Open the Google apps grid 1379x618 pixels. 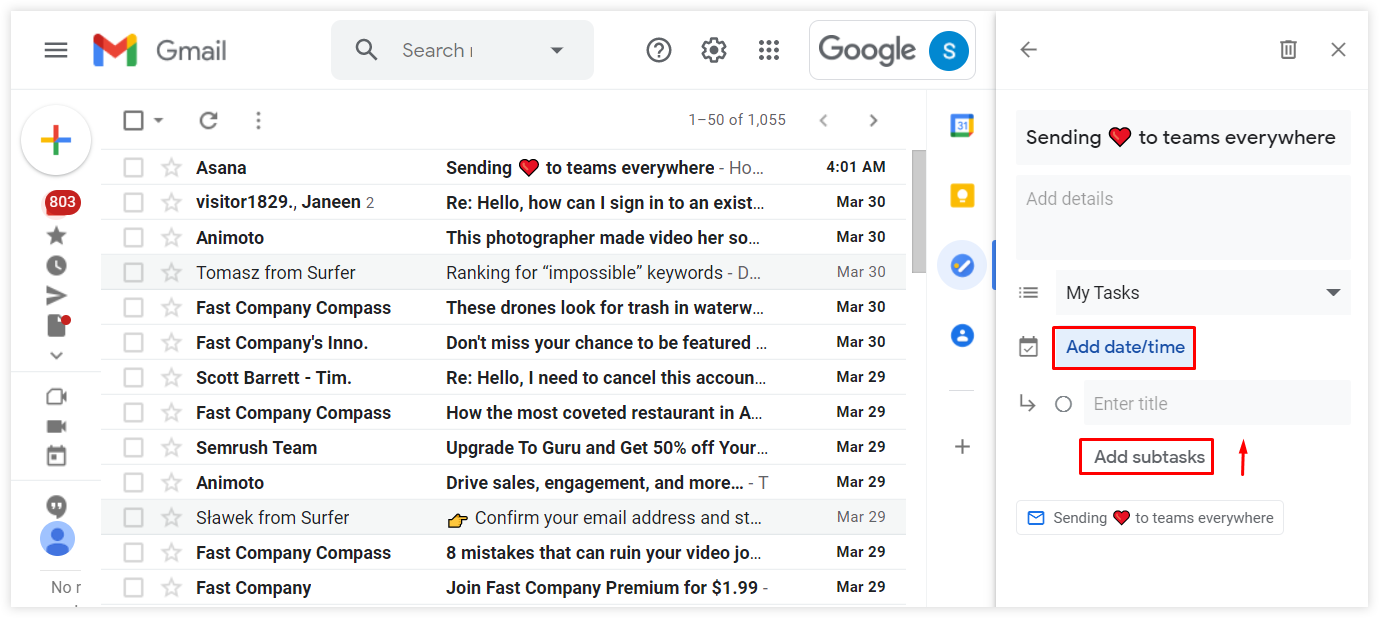pyautogui.click(x=768, y=49)
